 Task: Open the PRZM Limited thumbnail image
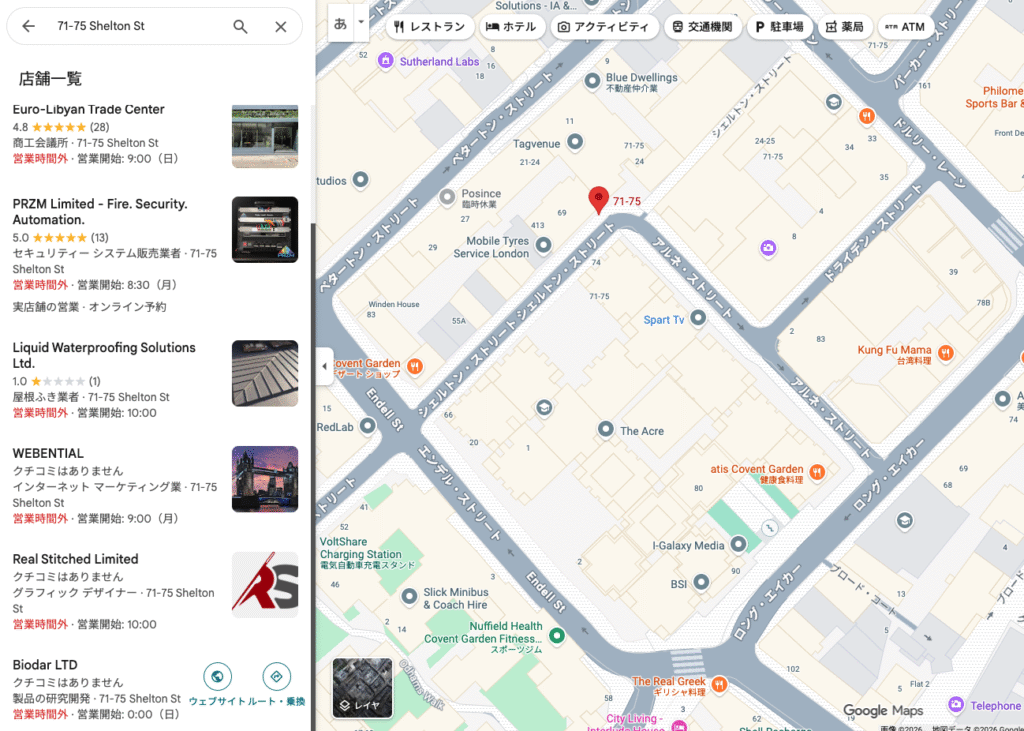[264, 229]
